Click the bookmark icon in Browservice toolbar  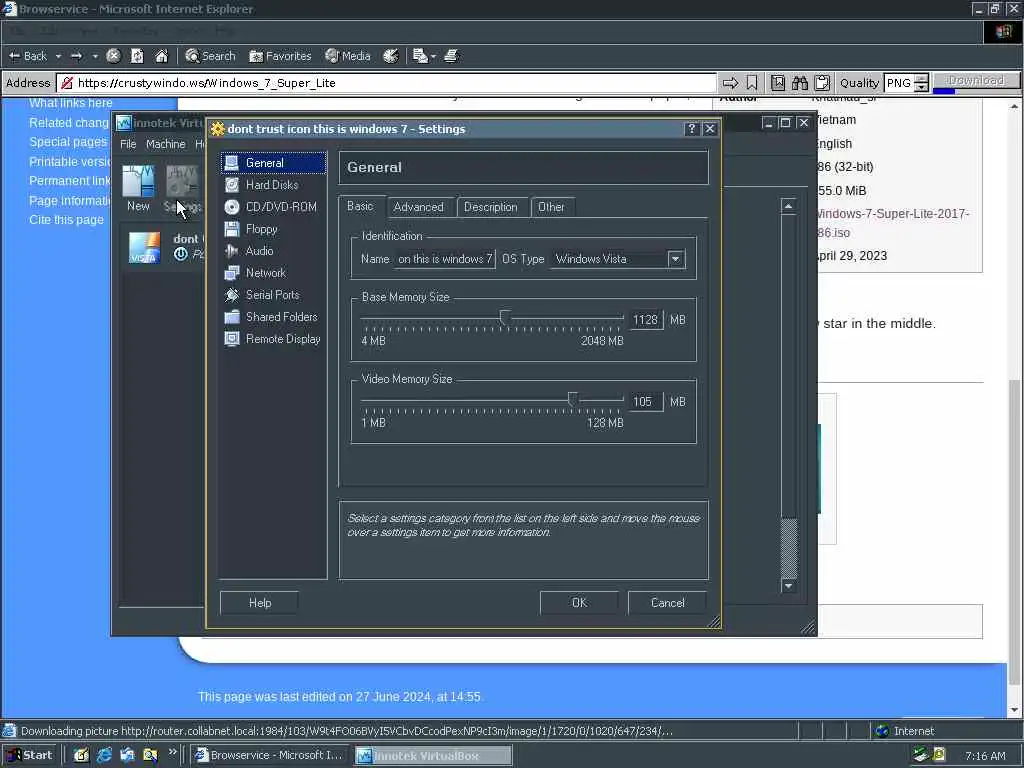(x=752, y=83)
